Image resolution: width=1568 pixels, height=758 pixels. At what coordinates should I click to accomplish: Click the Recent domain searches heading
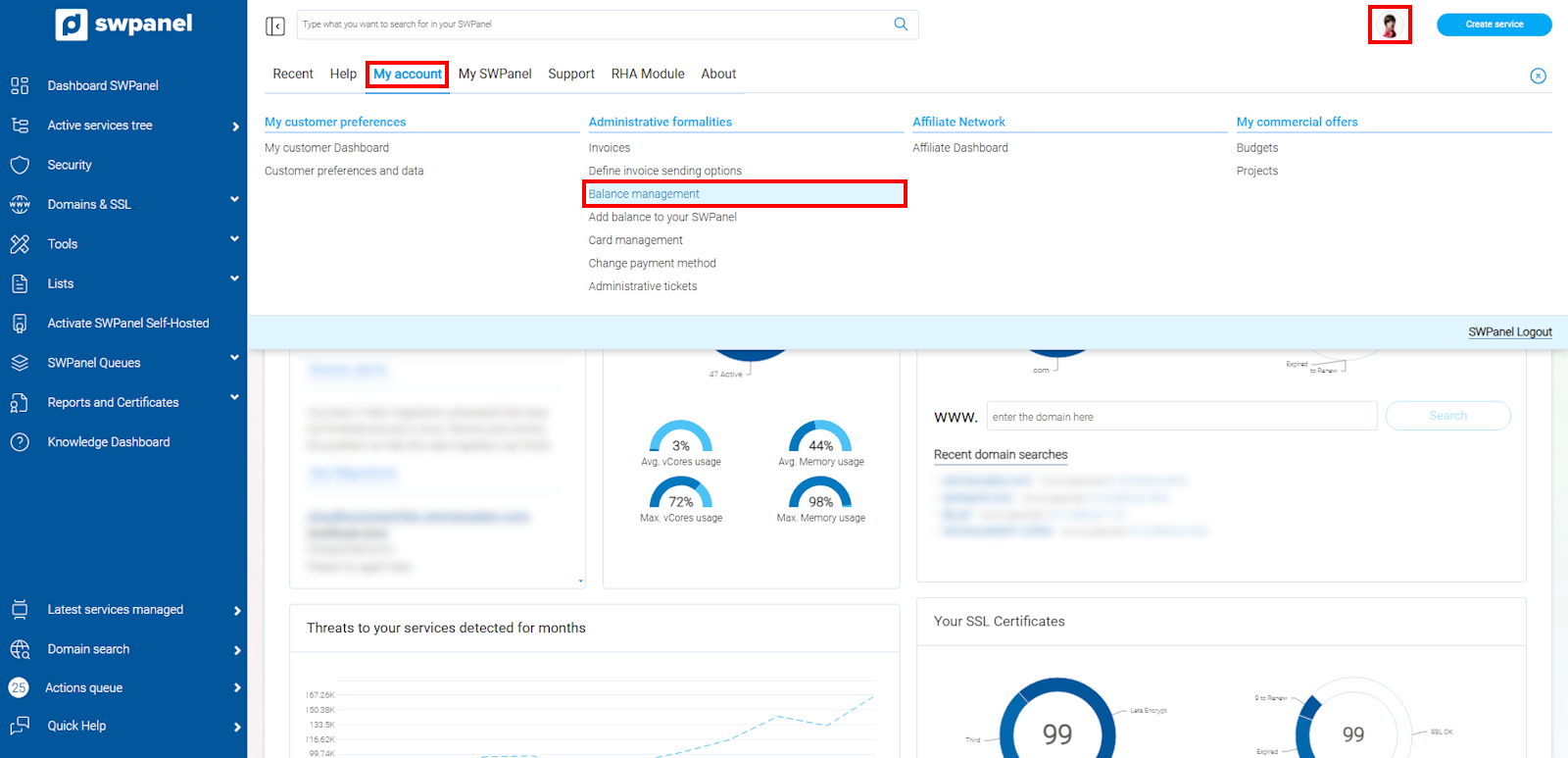(1001, 455)
